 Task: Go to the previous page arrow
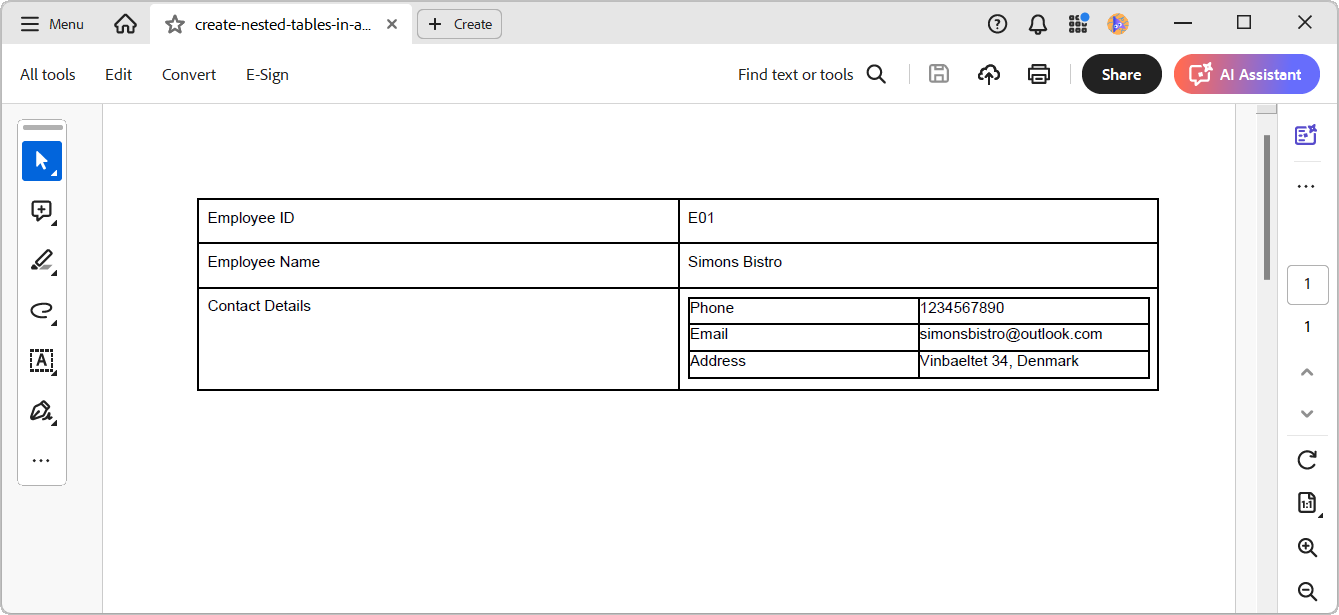tap(1307, 372)
